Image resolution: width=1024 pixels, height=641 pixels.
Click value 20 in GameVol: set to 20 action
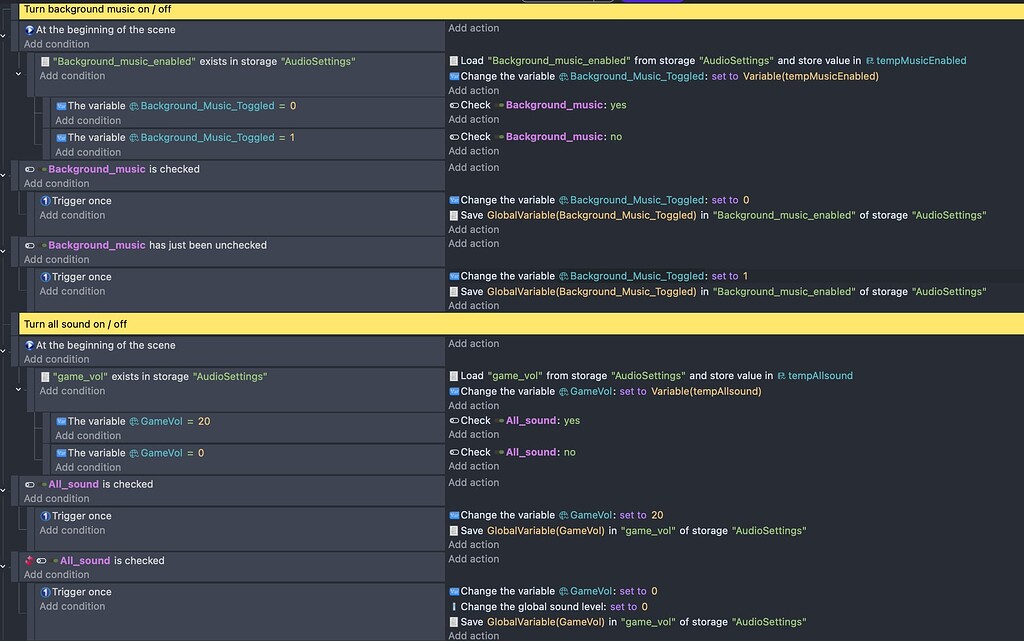(x=657, y=516)
